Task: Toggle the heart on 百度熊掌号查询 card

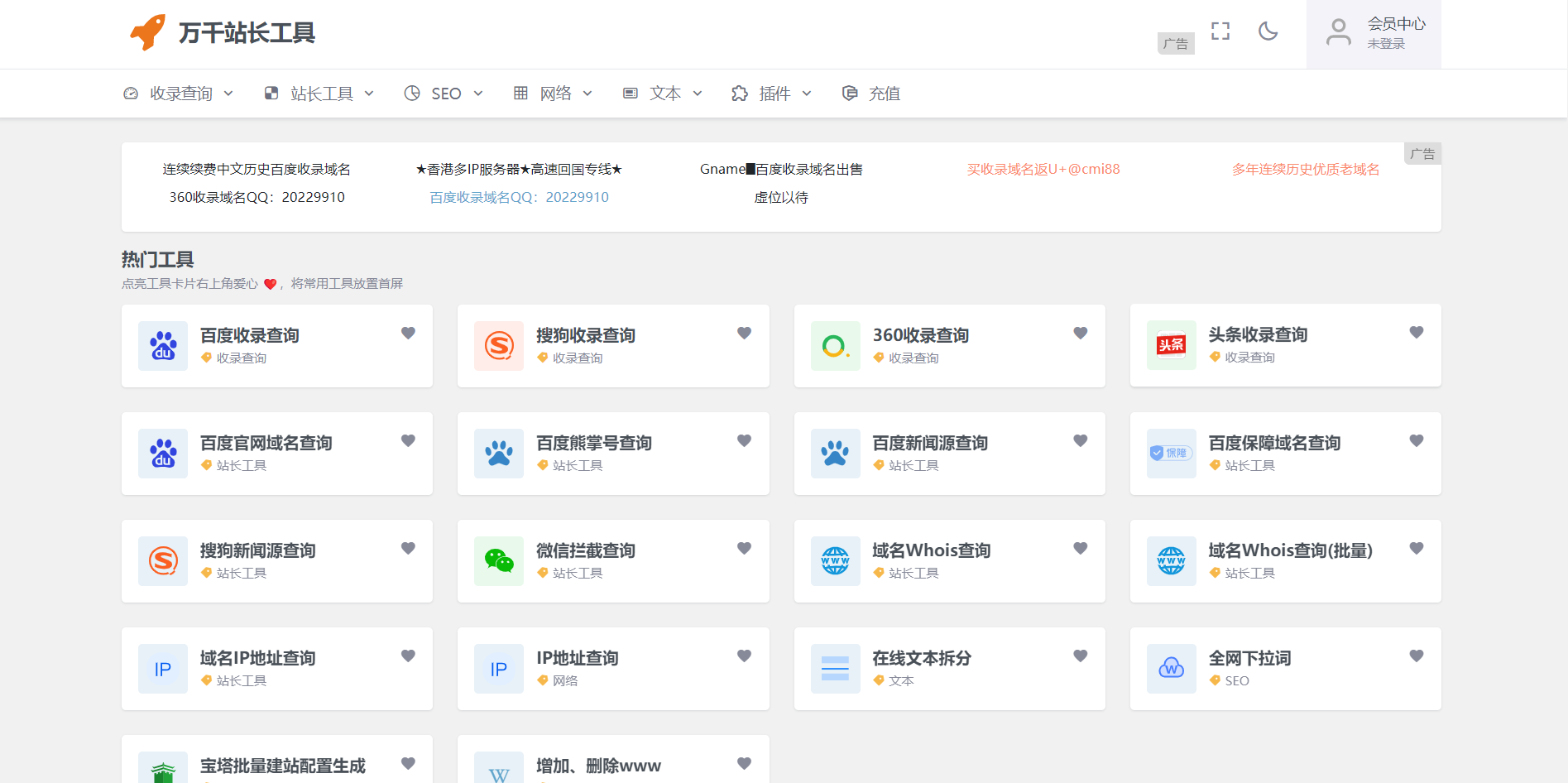Action: point(744,440)
